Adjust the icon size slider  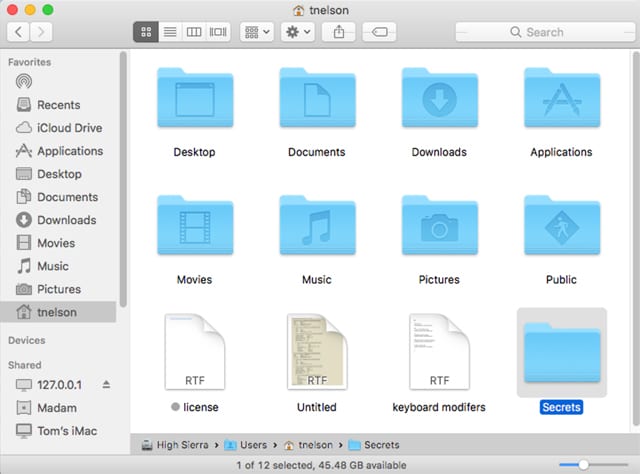[x=584, y=465]
